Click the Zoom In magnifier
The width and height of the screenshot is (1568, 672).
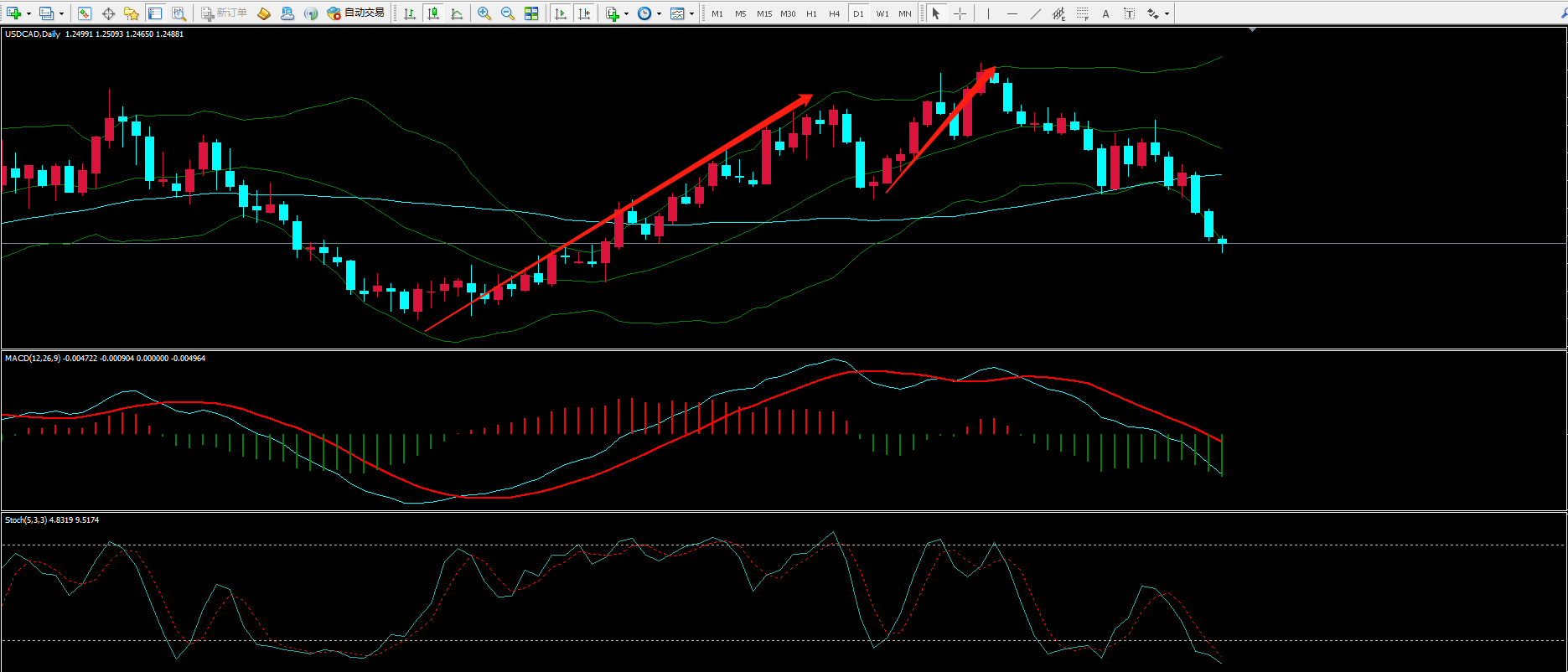pos(484,13)
